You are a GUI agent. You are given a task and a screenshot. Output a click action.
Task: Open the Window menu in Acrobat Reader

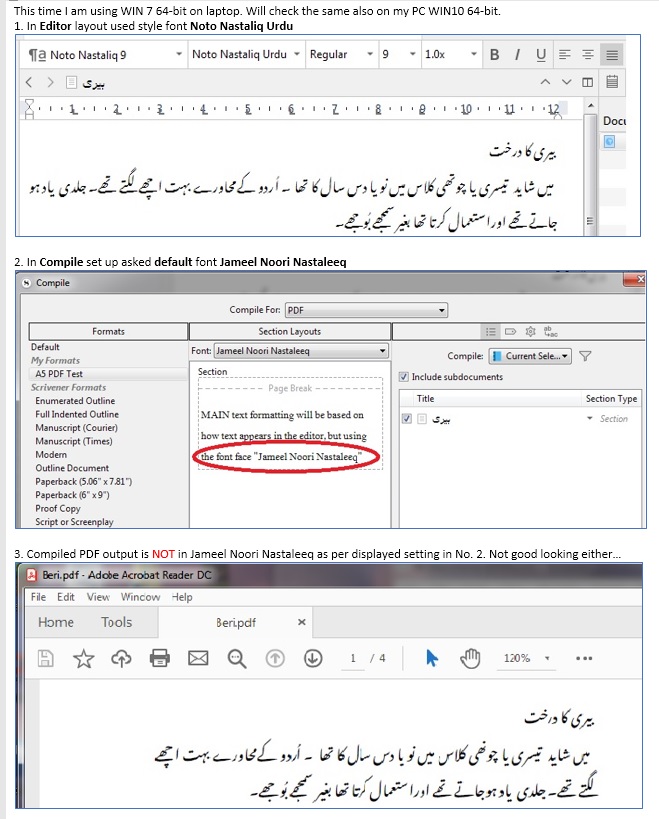pyautogui.click(x=140, y=597)
